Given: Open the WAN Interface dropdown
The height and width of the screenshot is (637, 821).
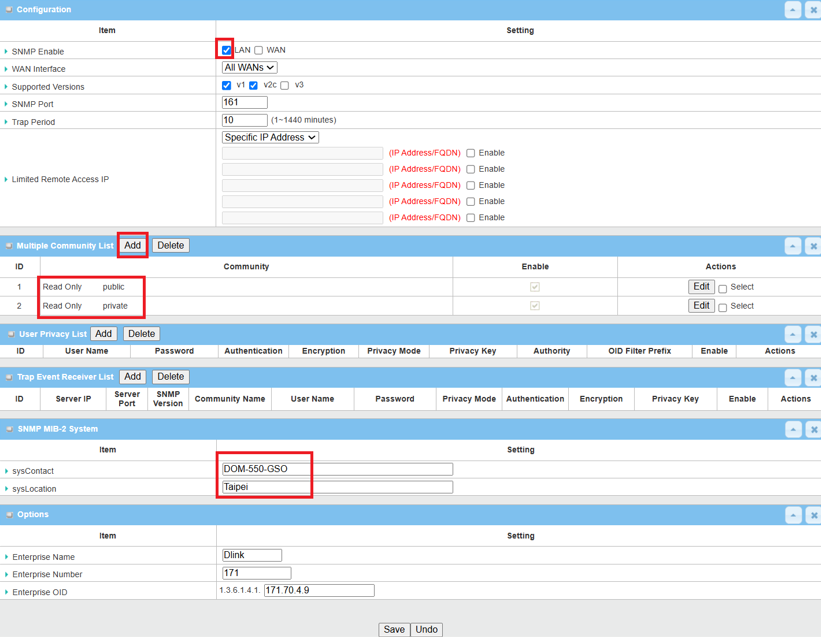Looking at the screenshot, I should coord(249,68).
